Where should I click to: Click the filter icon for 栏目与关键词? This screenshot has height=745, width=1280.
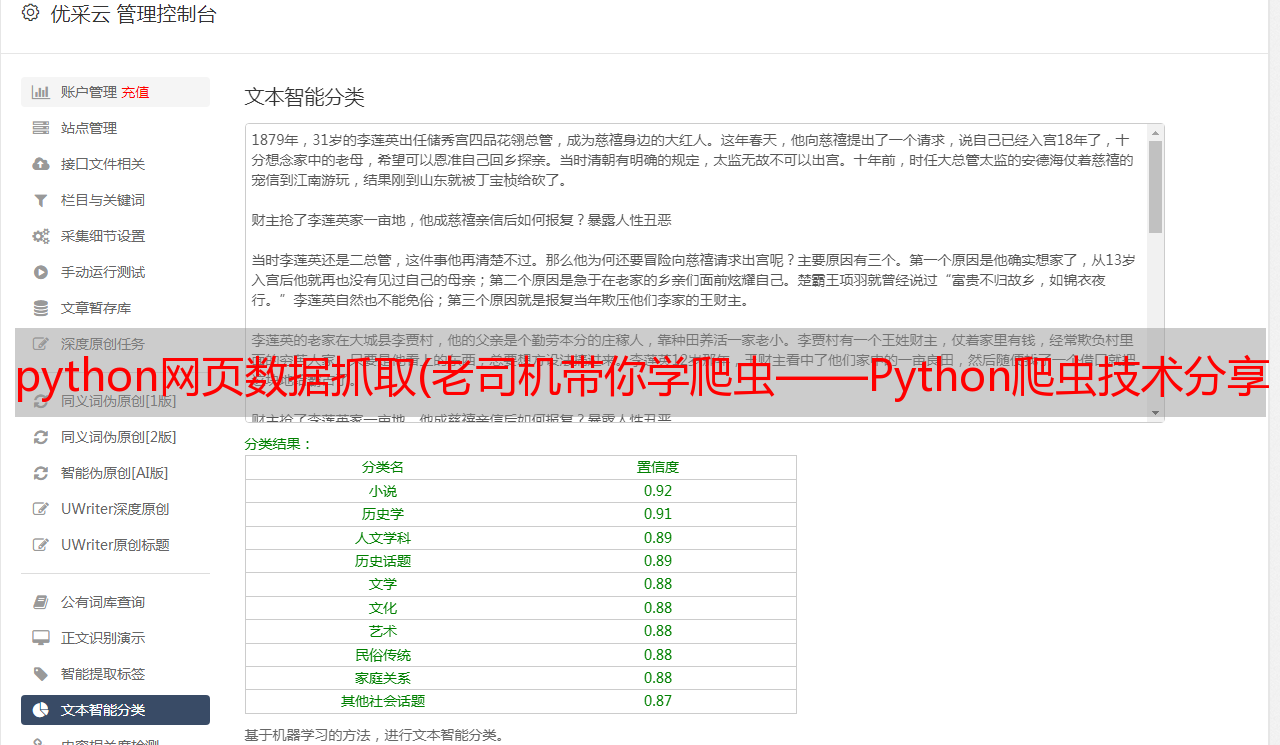tap(41, 200)
